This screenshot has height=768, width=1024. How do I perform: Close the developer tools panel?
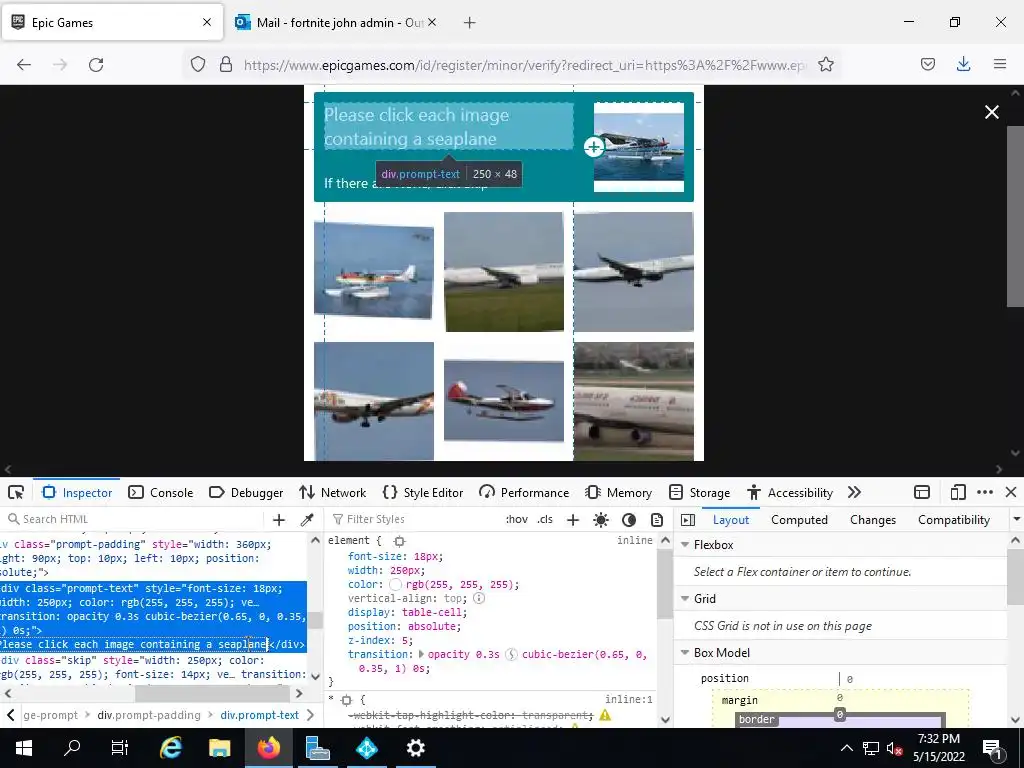click(x=1010, y=492)
